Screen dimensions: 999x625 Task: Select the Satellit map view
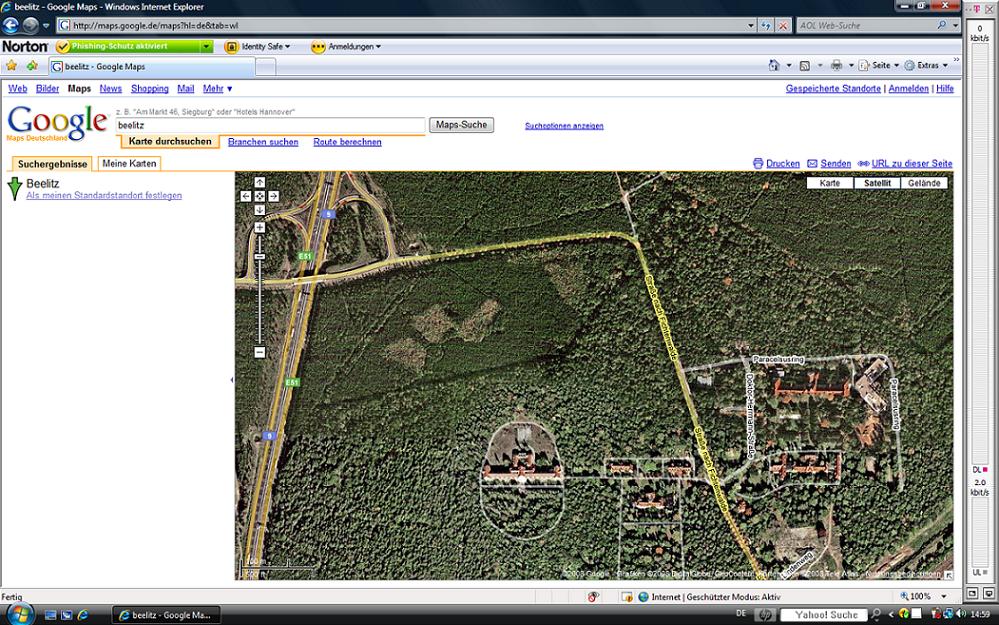(x=877, y=183)
